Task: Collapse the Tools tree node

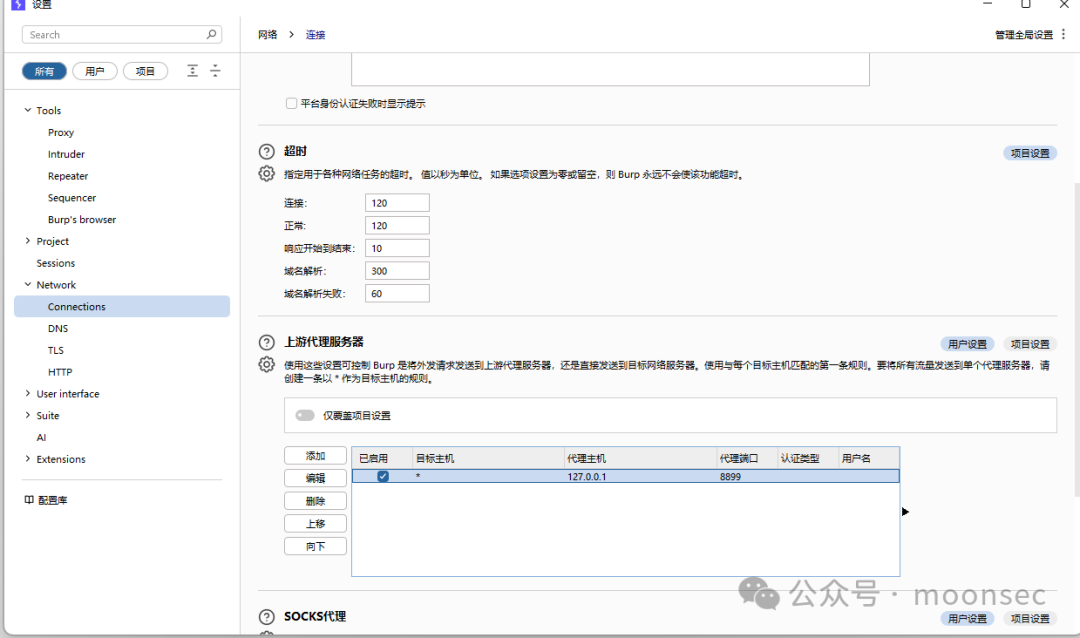Action: point(28,110)
